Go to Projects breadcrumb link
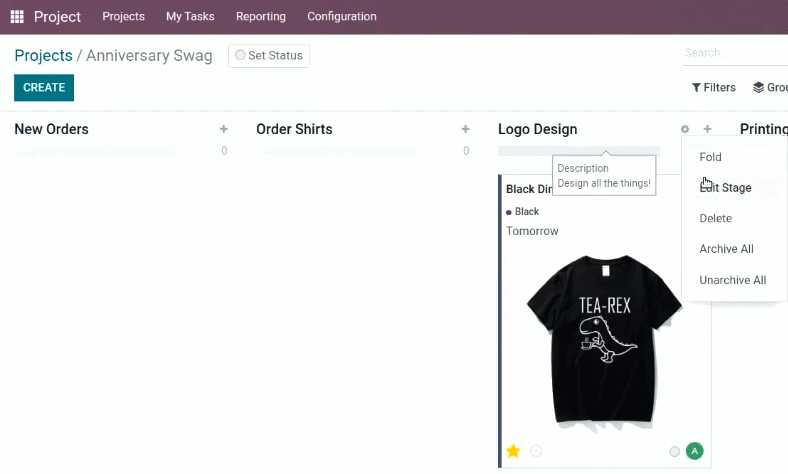The image size is (788, 474). click(43, 55)
